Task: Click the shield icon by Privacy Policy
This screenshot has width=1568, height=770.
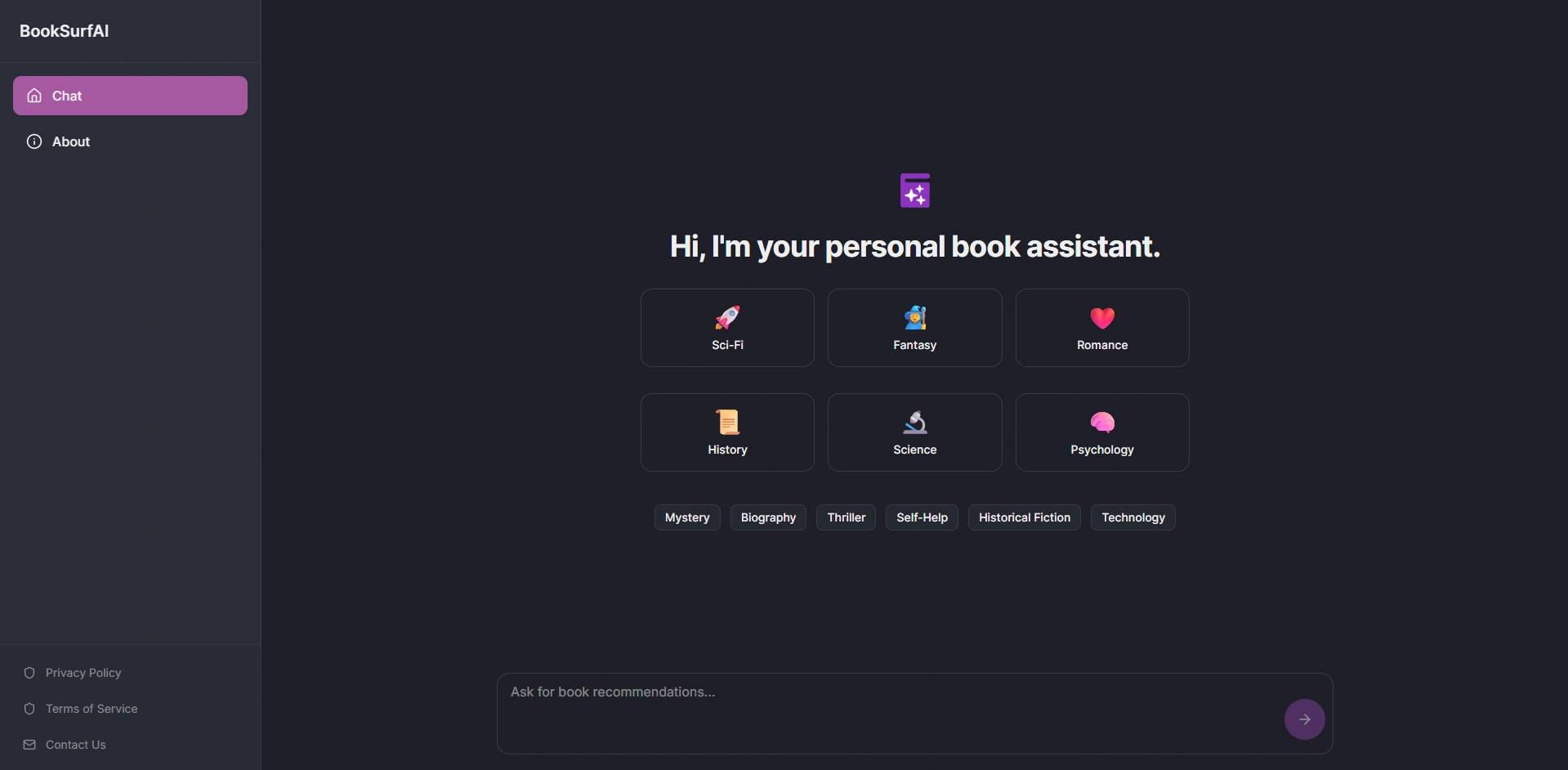Action: point(29,673)
